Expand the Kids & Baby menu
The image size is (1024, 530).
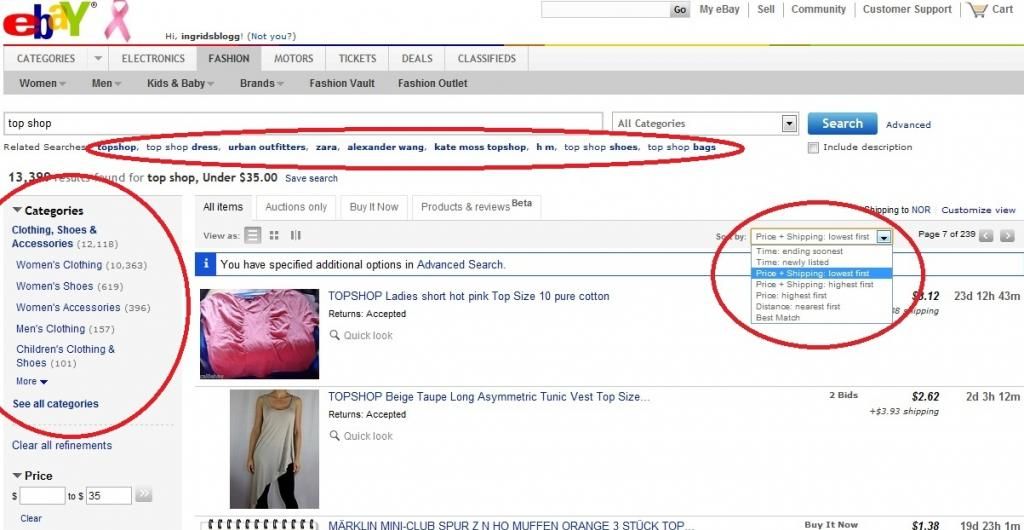[x=180, y=84]
